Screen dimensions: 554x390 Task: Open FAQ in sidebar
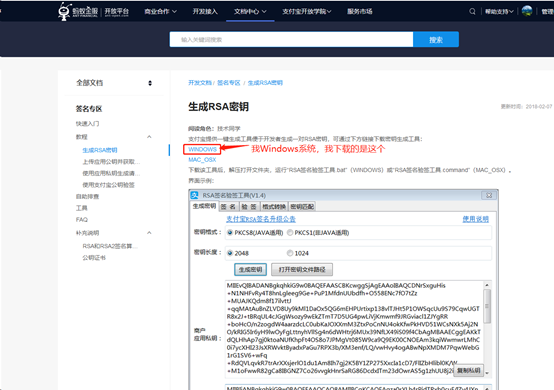click(x=82, y=219)
